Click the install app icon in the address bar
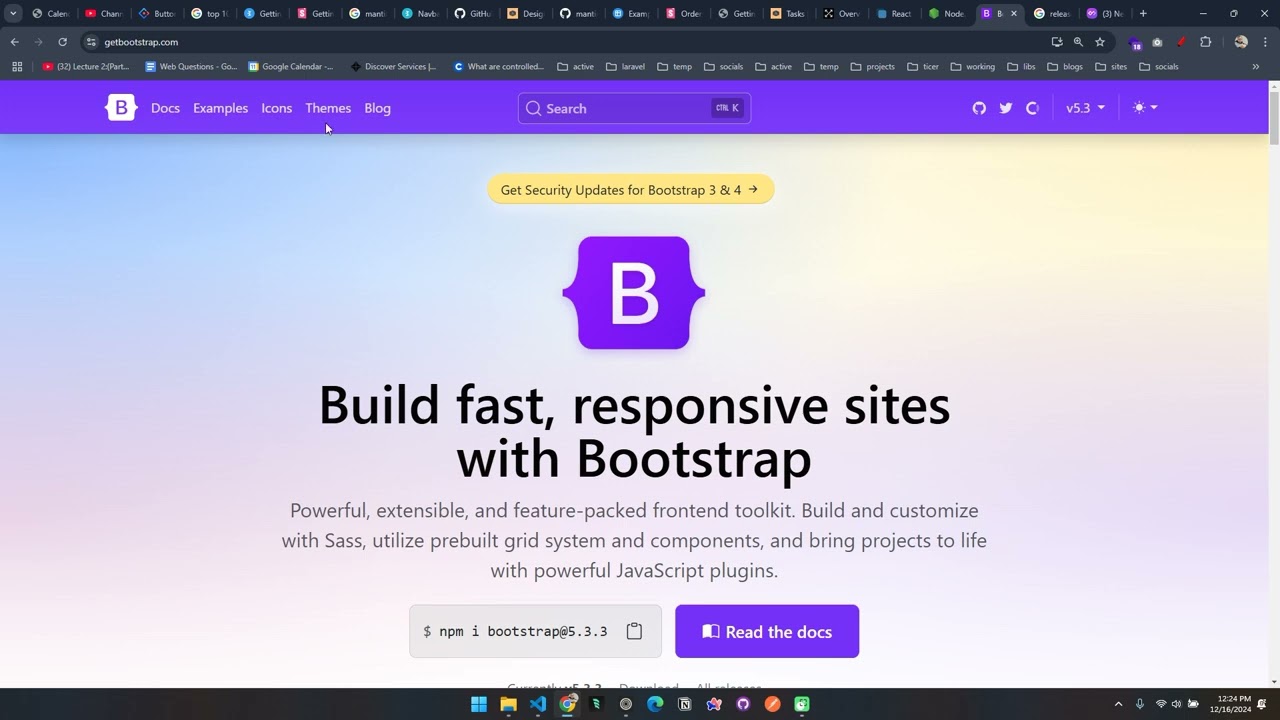Screen dimensions: 1280x720 [x=1057, y=42]
